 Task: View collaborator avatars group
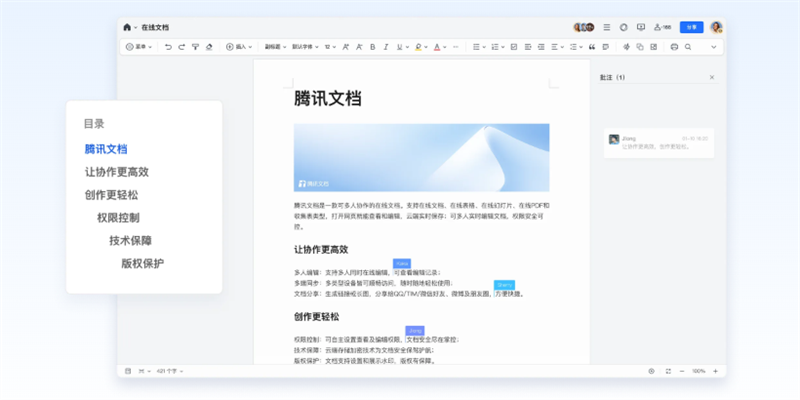(584, 28)
